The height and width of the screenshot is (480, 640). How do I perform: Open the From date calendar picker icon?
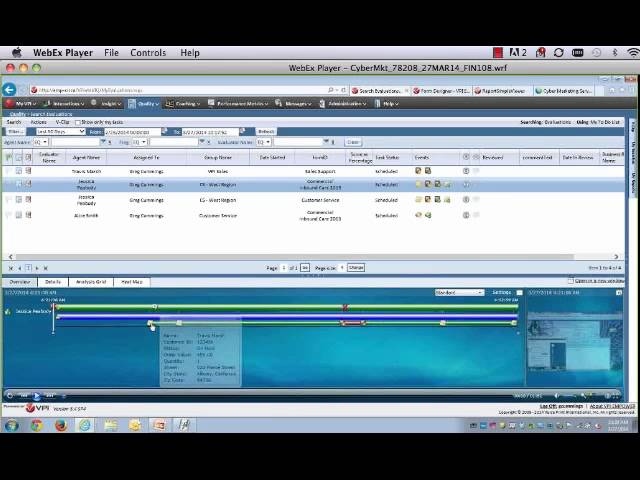point(164,131)
